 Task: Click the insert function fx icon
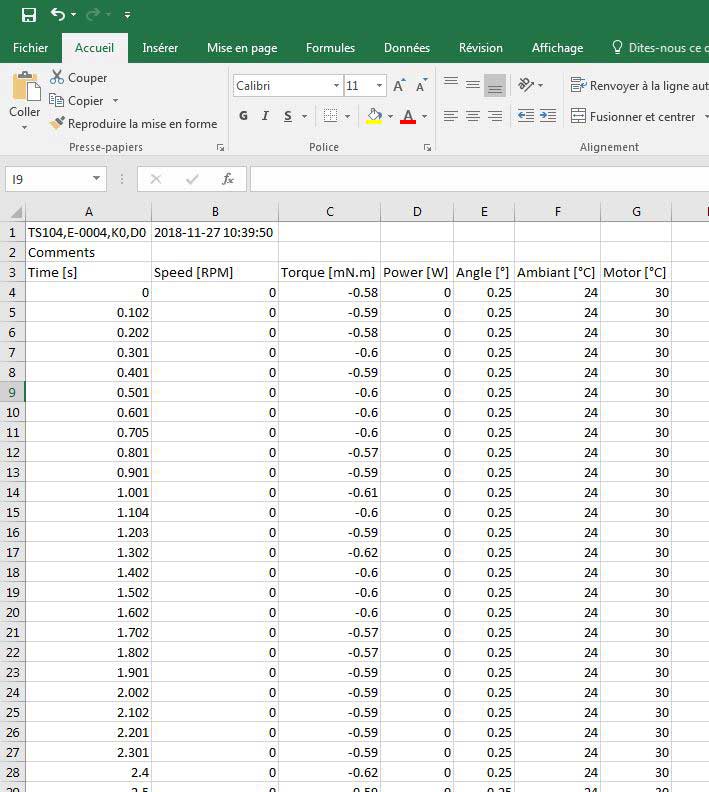coord(228,179)
